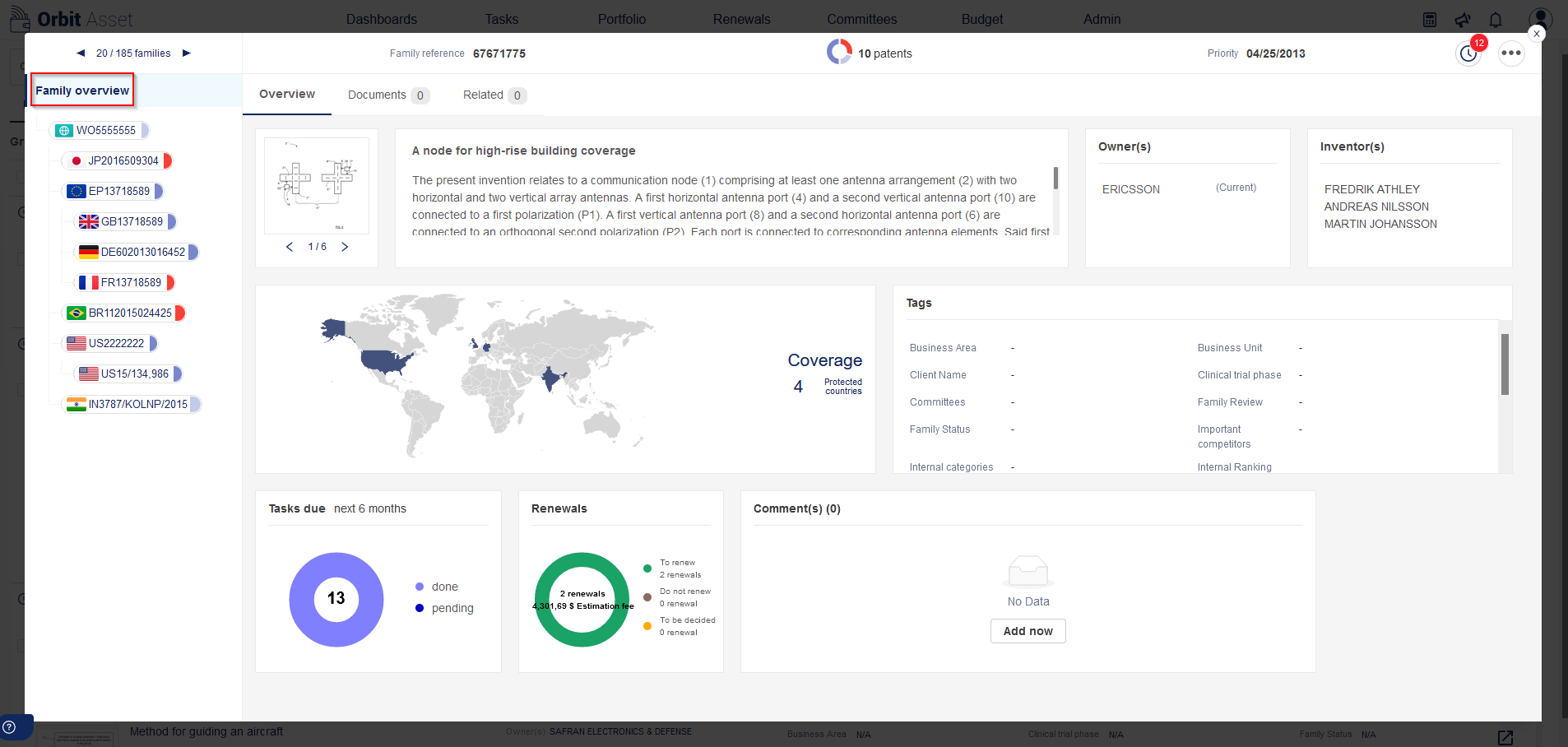This screenshot has width=1568, height=747.
Task: Switch to the Documents tab
Action: [x=388, y=95]
